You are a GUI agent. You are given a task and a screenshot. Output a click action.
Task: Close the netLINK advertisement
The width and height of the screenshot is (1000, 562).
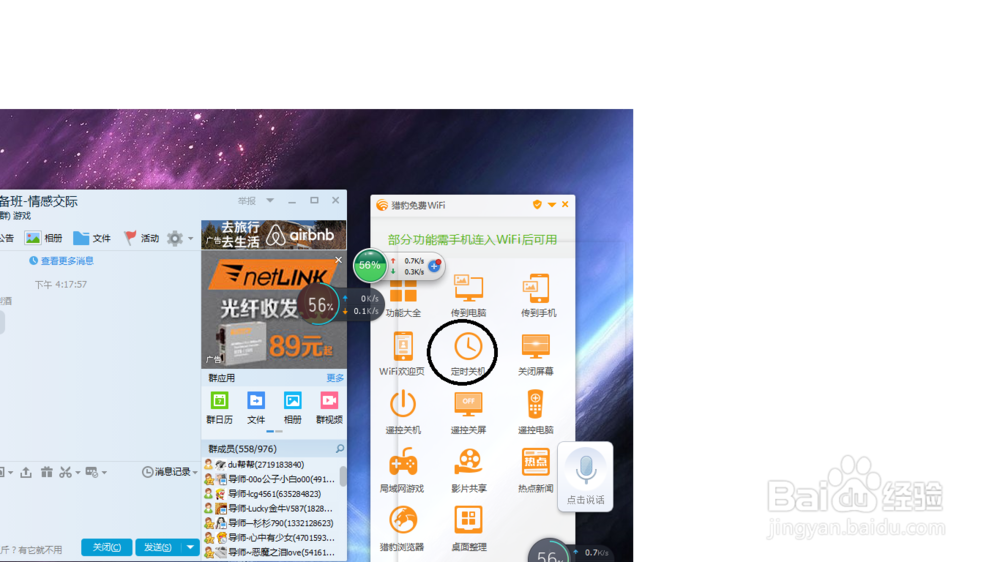tap(339, 260)
